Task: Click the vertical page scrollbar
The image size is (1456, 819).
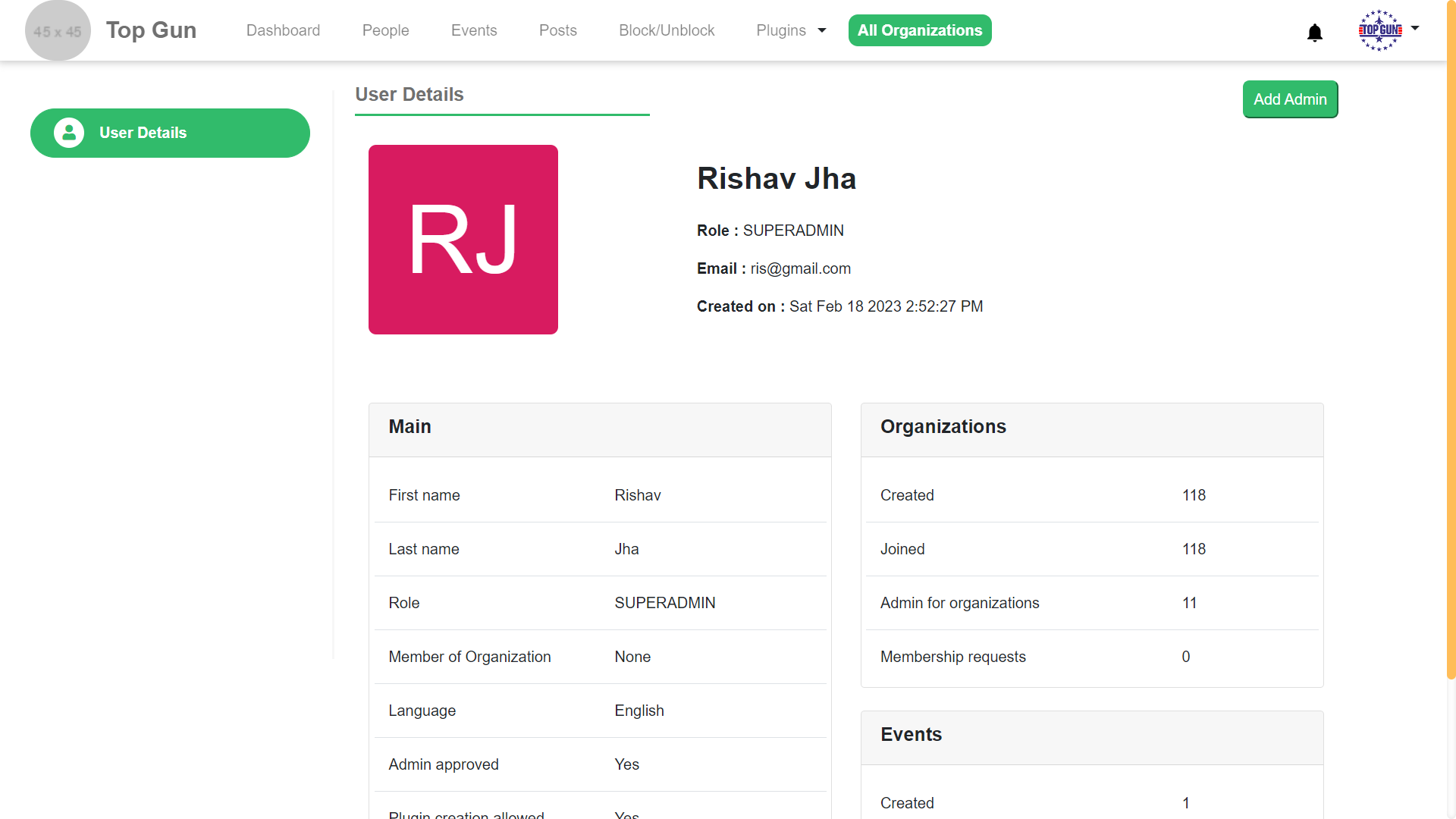Action: tap(1451, 340)
